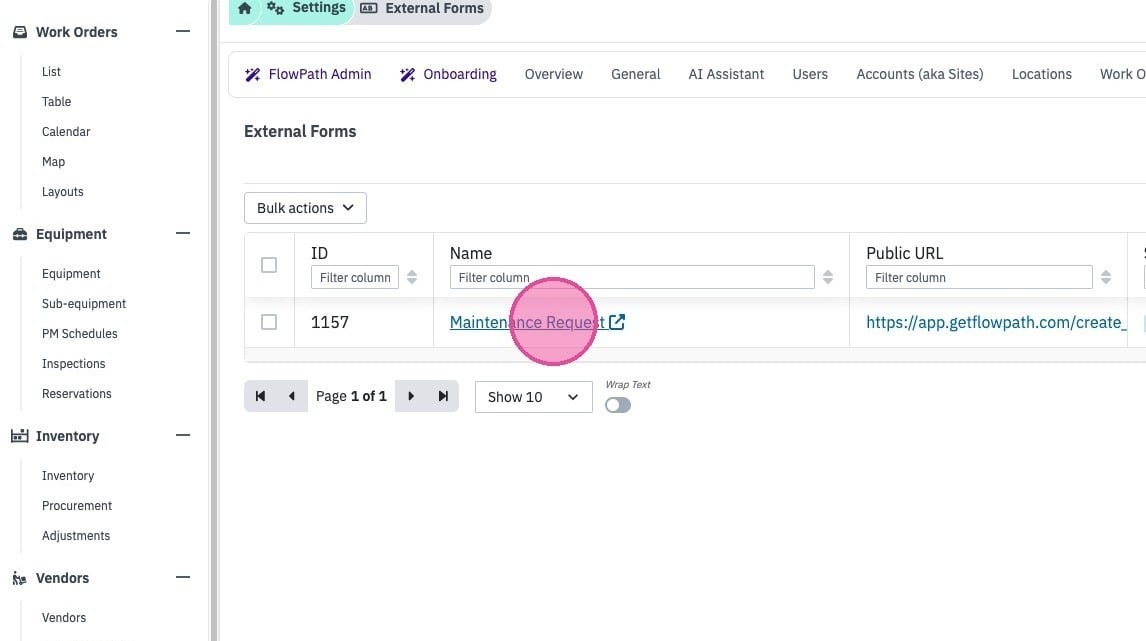Open the Show 10 rows dropdown
This screenshot has height=641, width=1146.
tap(534, 397)
